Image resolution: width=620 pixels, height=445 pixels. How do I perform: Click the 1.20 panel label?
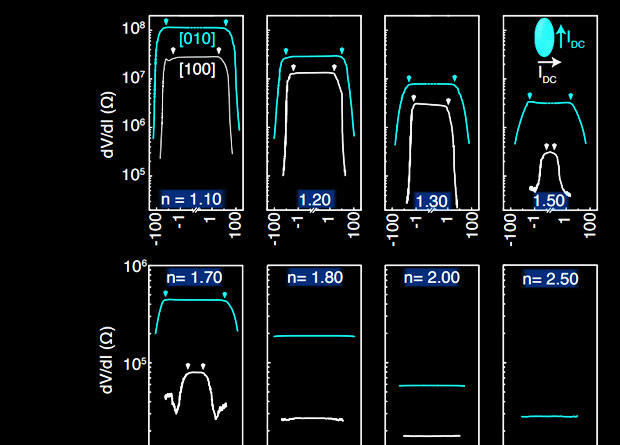point(313,199)
